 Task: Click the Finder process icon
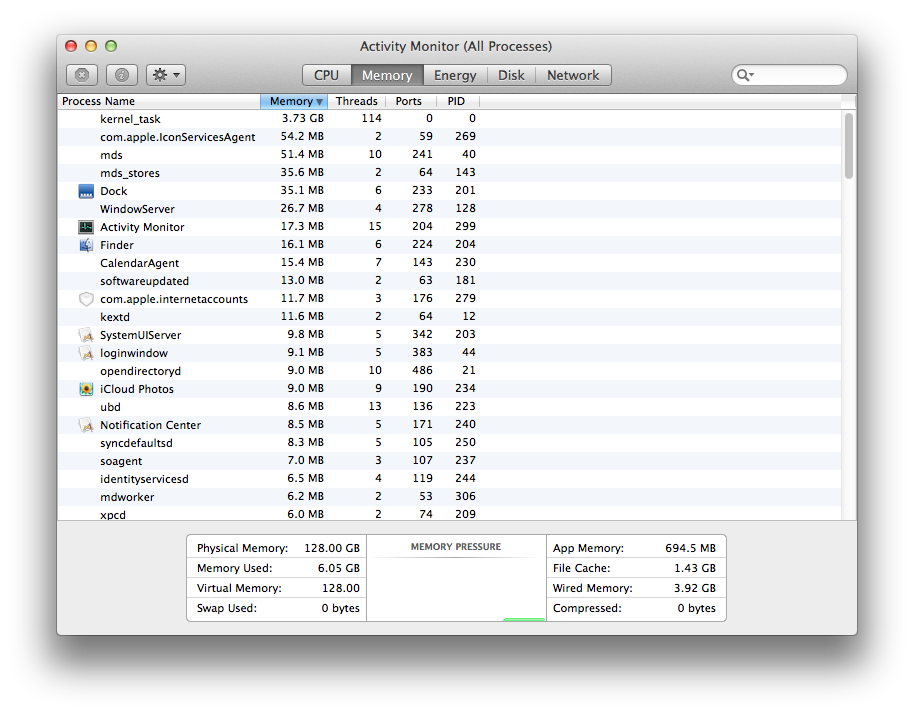pyautogui.click(x=86, y=245)
